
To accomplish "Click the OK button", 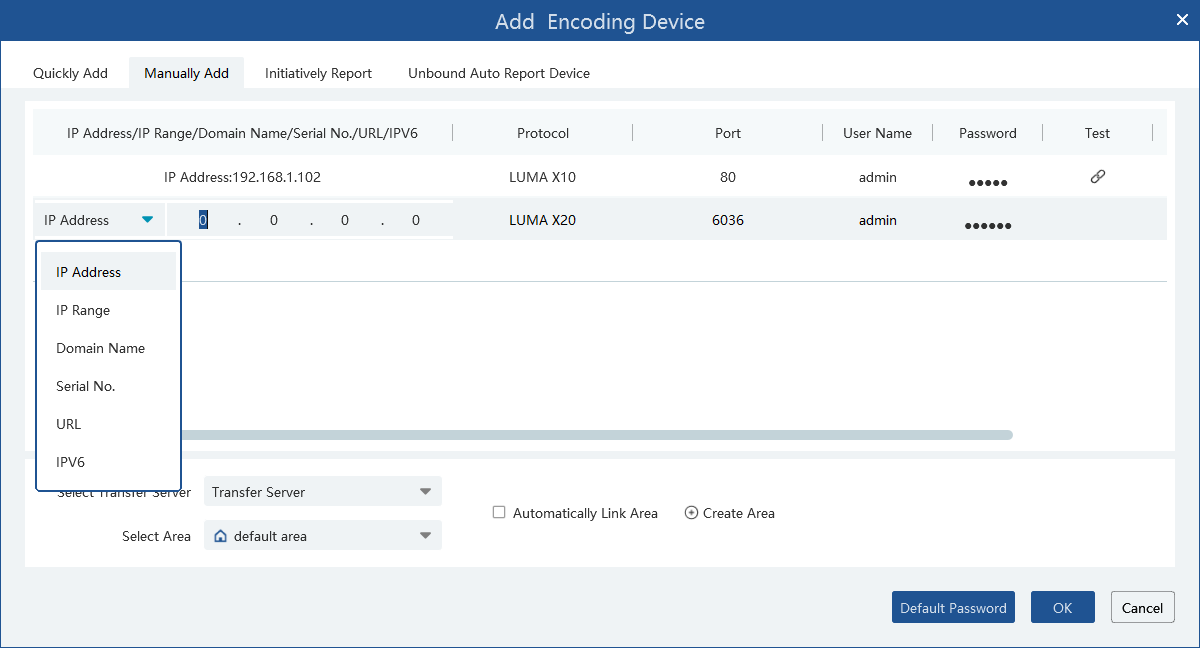I will pyautogui.click(x=1062, y=607).
